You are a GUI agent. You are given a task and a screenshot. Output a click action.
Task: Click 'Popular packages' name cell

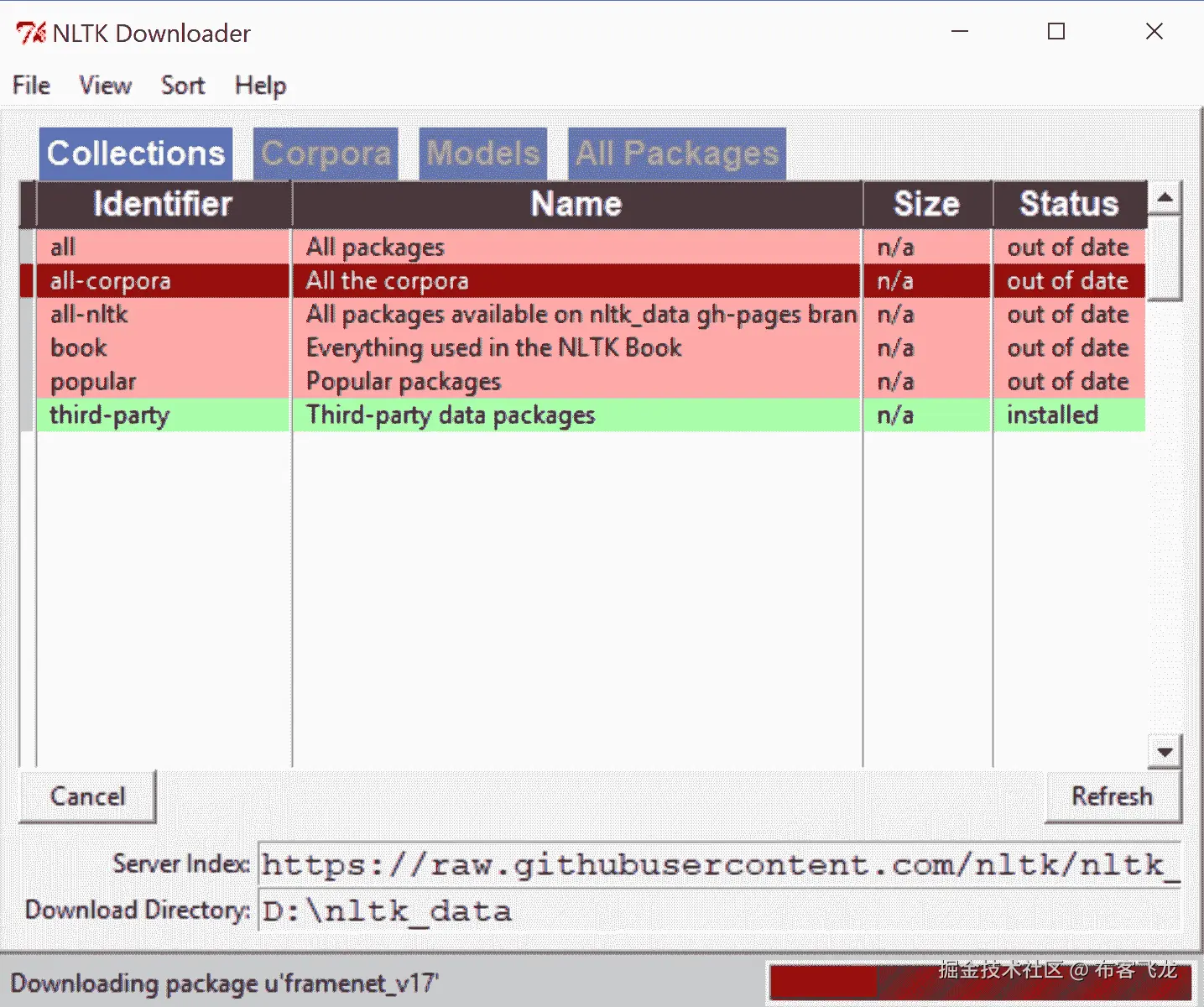pos(576,381)
